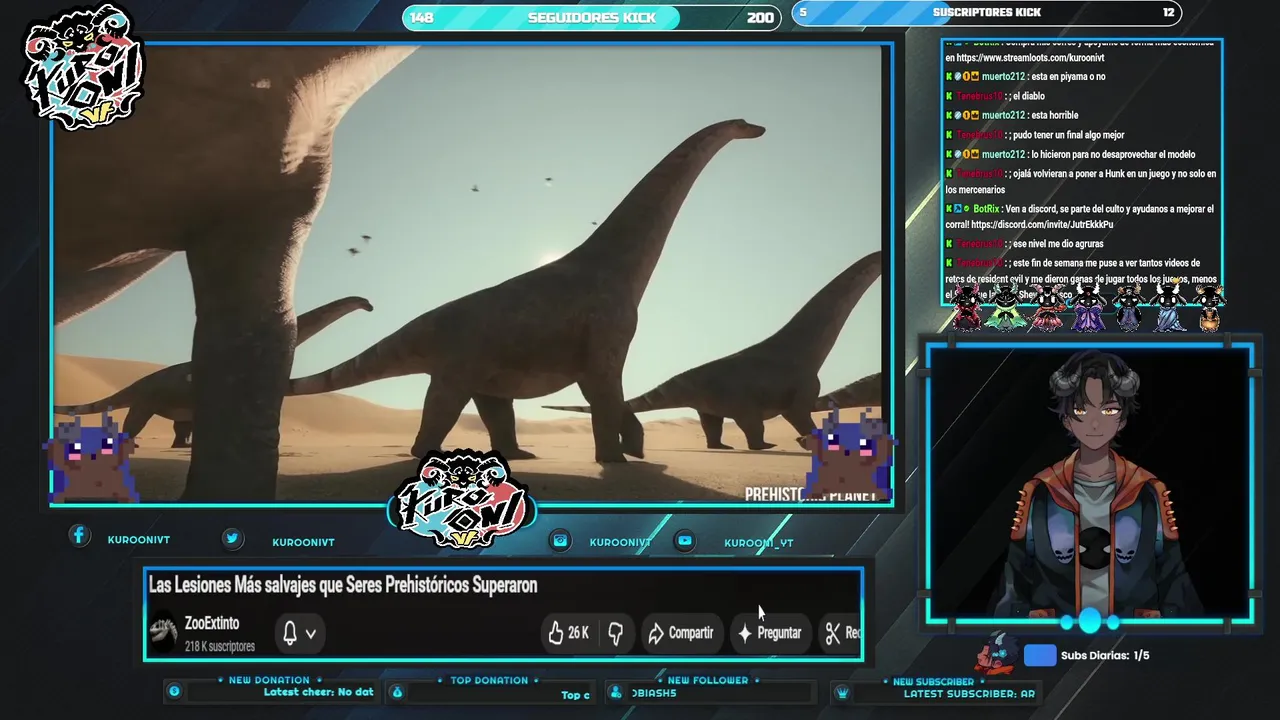Click the ZooExtinto channel name

tap(212, 624)
